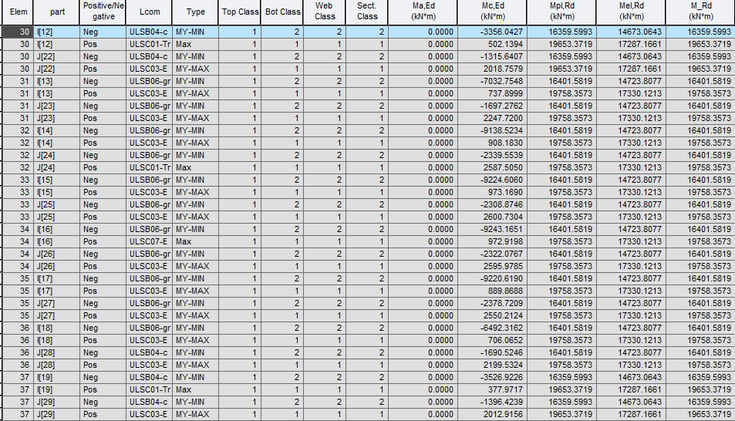Click the Sect. Class column header

click(x=367, y=12)
